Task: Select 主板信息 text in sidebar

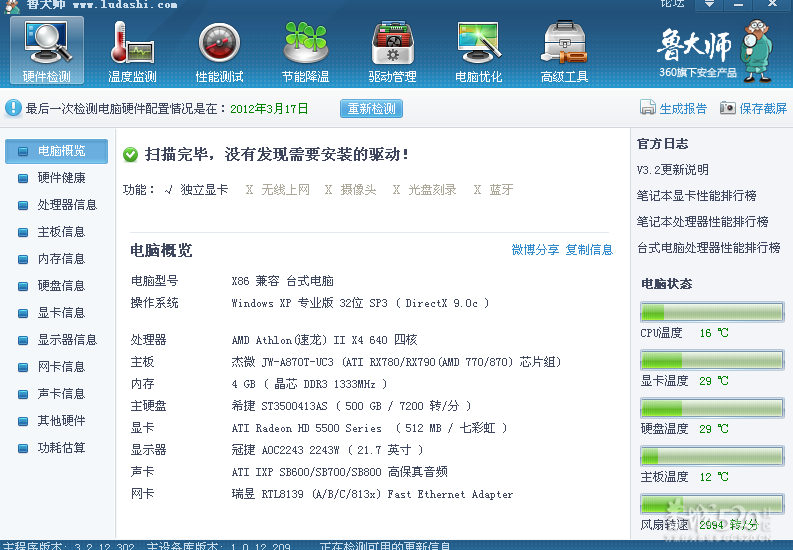Action: (x=61, y=232)
